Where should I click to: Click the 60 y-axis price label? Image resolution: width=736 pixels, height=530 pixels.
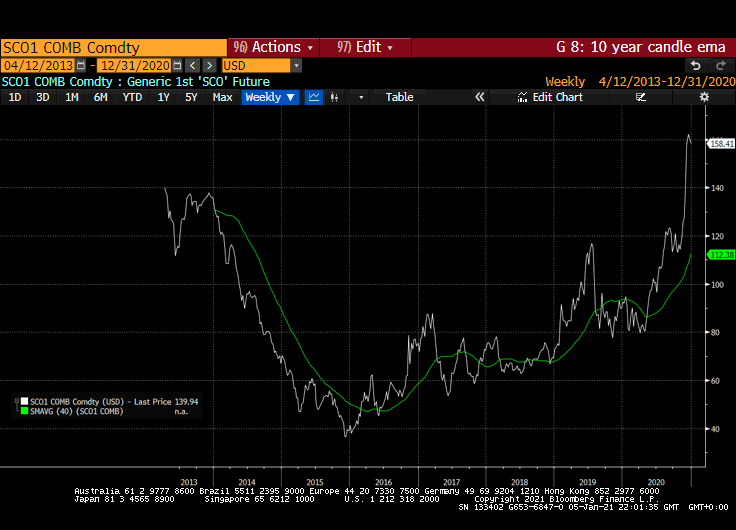point(715,381)
